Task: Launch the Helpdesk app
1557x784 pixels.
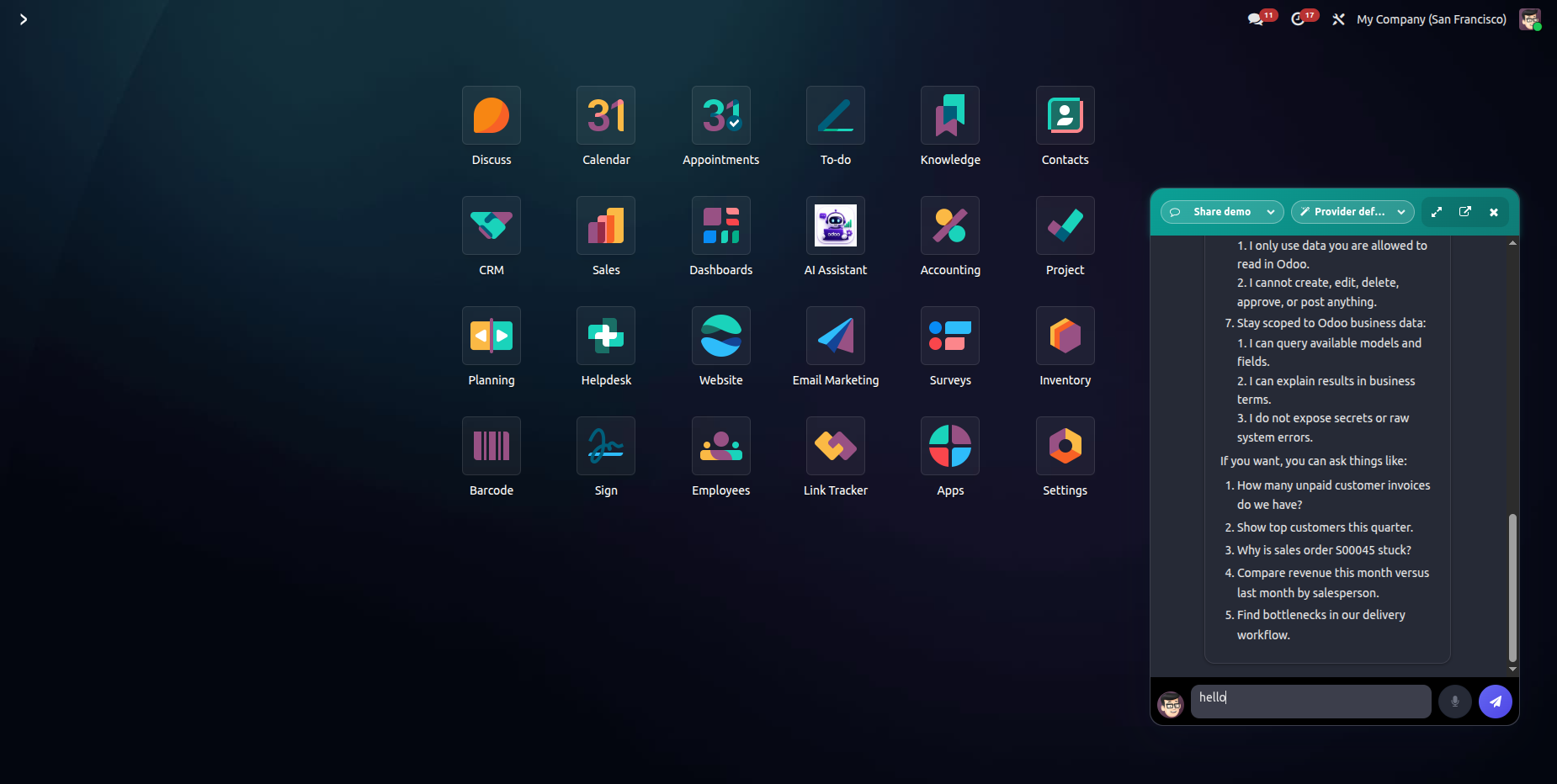Action: pyautogui.click(x=606, y=336)
